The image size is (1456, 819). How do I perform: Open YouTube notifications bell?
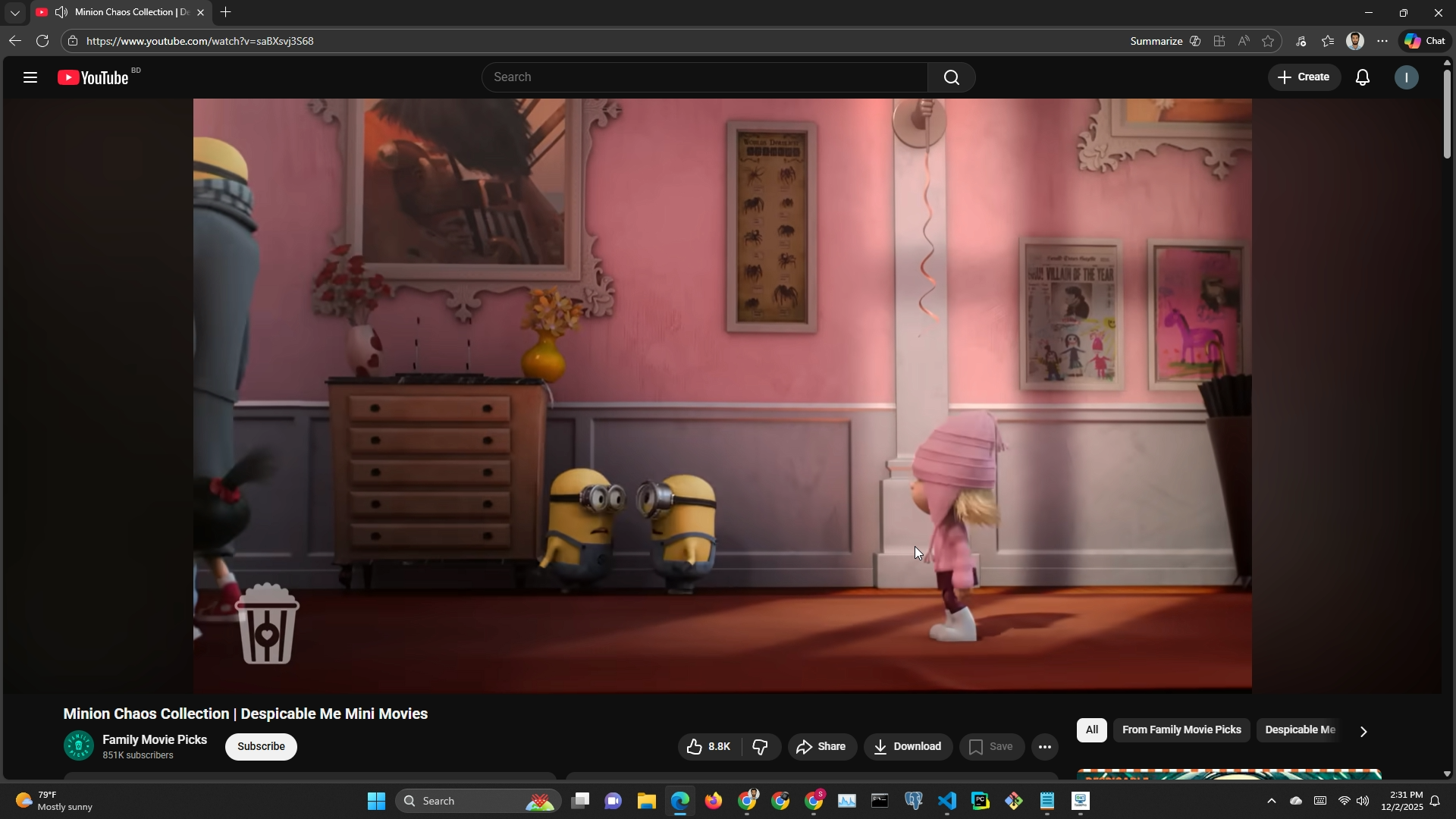pos(1363,77)
